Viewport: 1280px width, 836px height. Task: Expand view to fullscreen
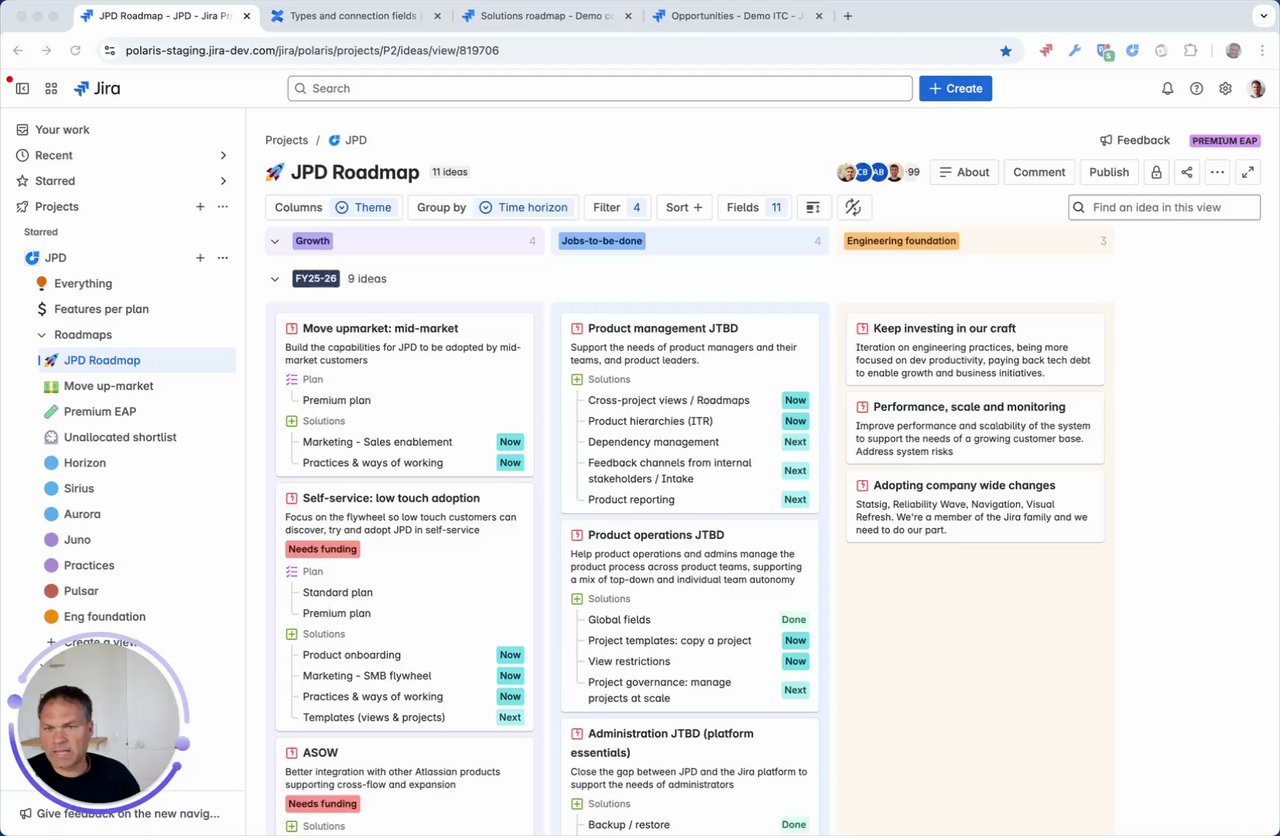point(1248,172)
